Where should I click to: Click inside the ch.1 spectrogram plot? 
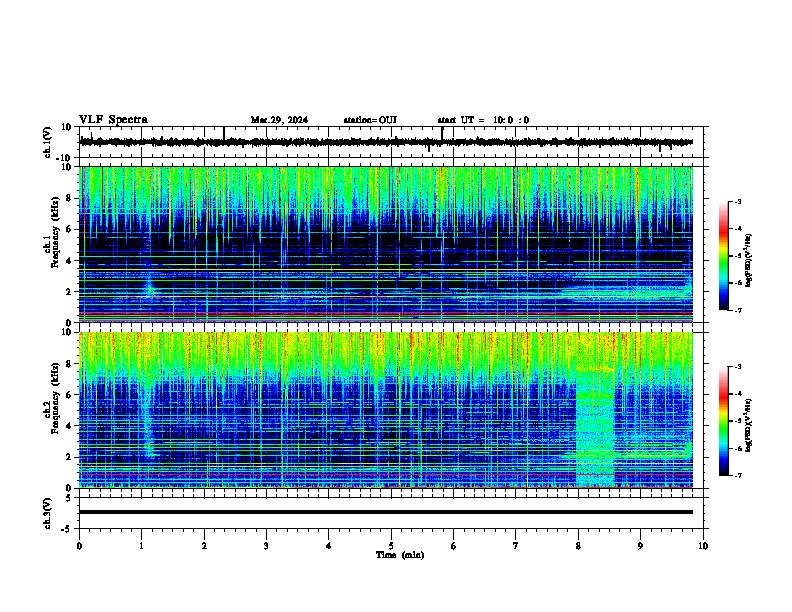click(x=386, y=244)
